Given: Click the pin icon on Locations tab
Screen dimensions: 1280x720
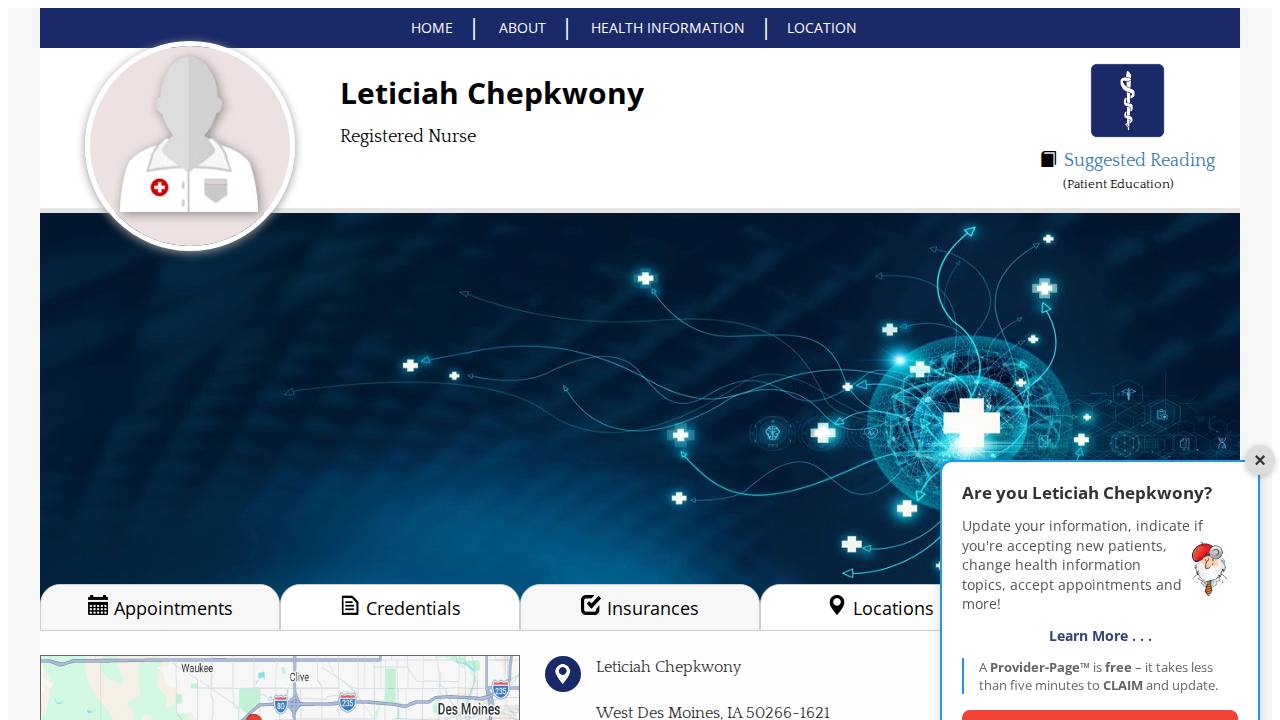Looking at the screenshot, I should (x=837, y=605).
